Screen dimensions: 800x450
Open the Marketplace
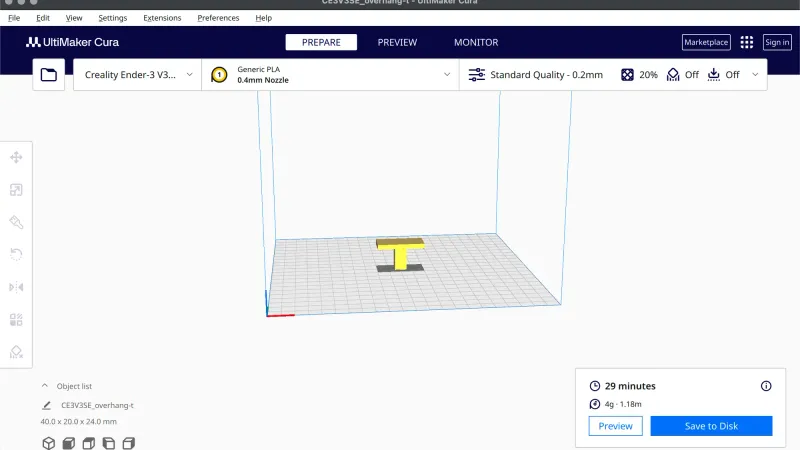706,42
